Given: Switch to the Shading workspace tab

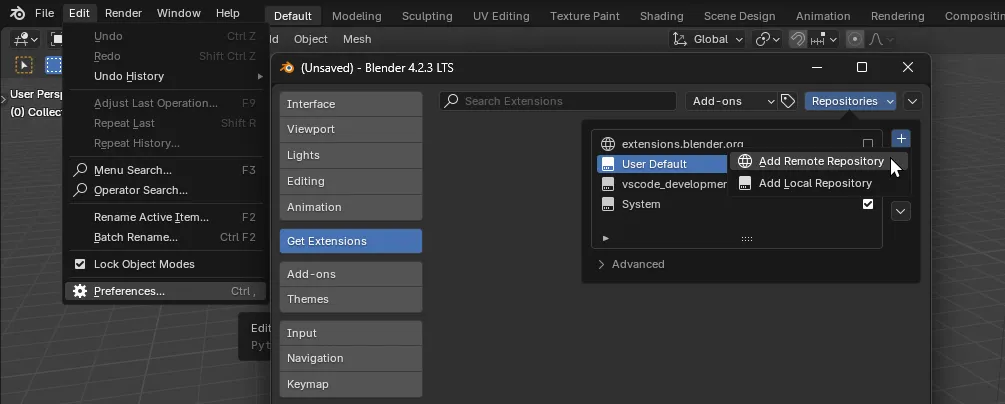Looking at the screenshot, I should pos(661,16).
